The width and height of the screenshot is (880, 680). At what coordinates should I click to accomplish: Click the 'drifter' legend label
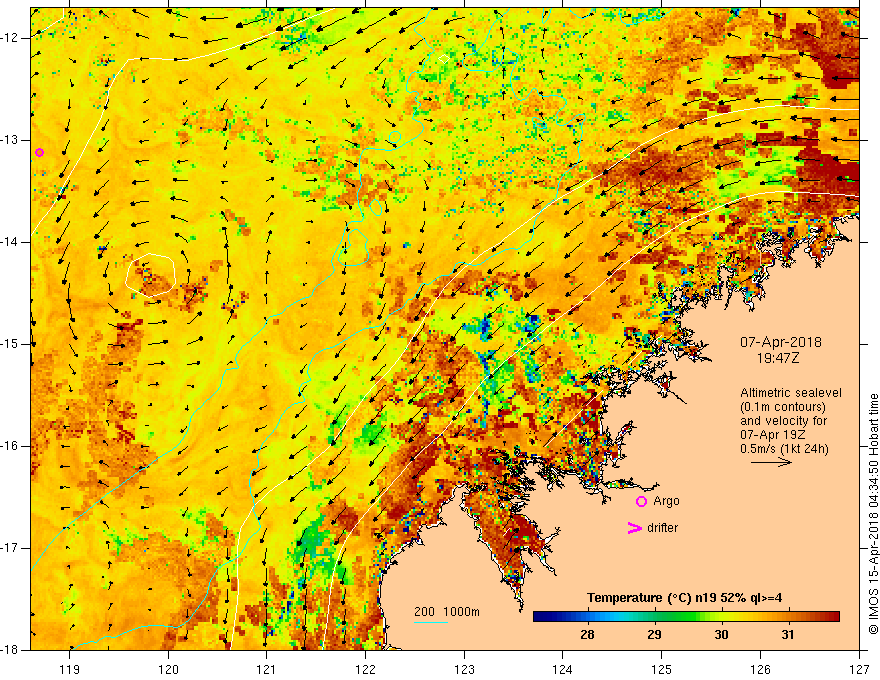(662, 528)
